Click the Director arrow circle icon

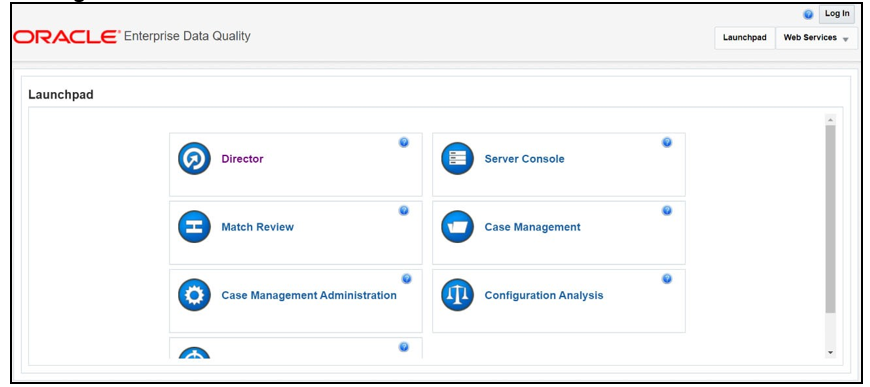click(x=194, y=159)
